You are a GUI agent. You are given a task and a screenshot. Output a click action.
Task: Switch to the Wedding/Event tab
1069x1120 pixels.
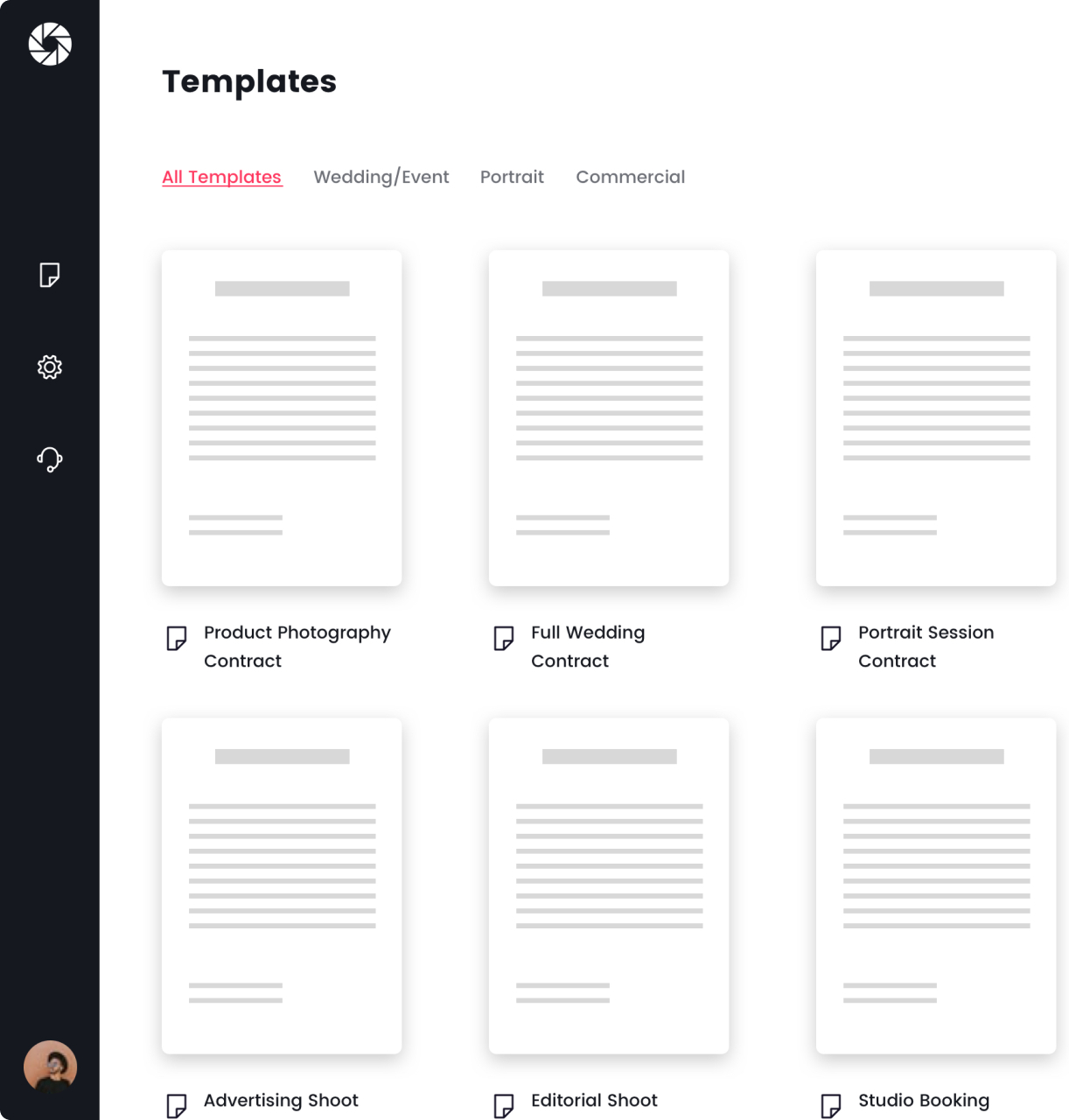381,177
